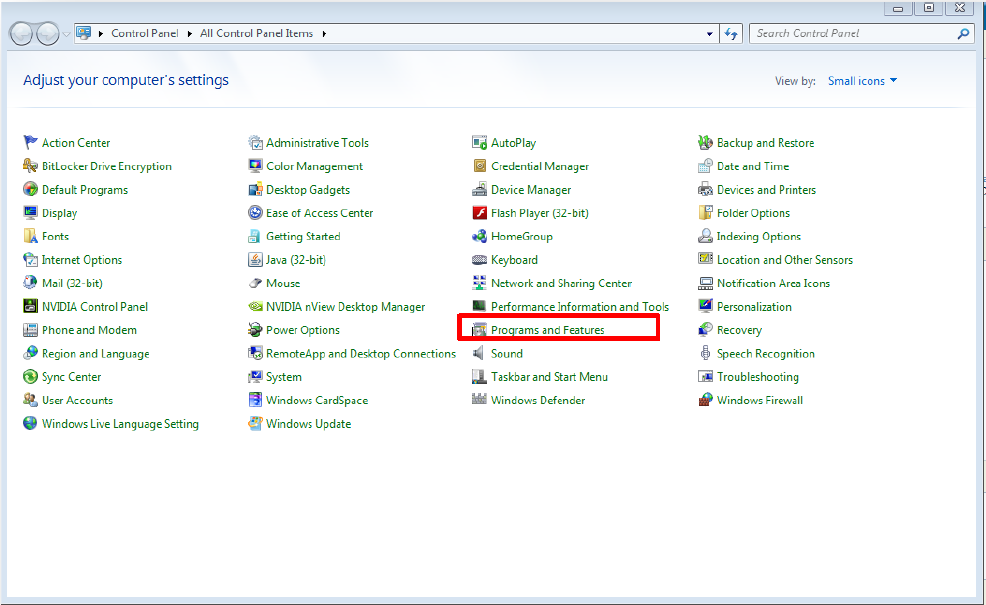Click the Forward navigation button
The height and width of the screenshot is (605, 986).
pyautogui.click(x=48, y=34)
